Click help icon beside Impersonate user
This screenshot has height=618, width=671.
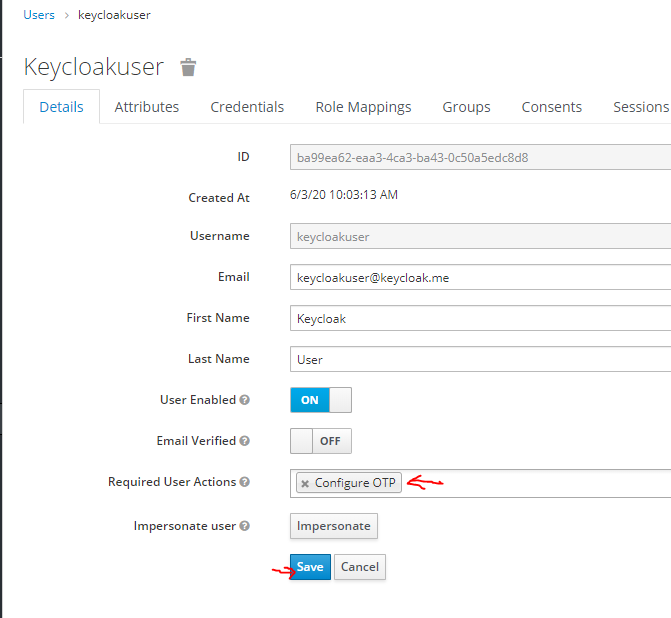(245, 526)
